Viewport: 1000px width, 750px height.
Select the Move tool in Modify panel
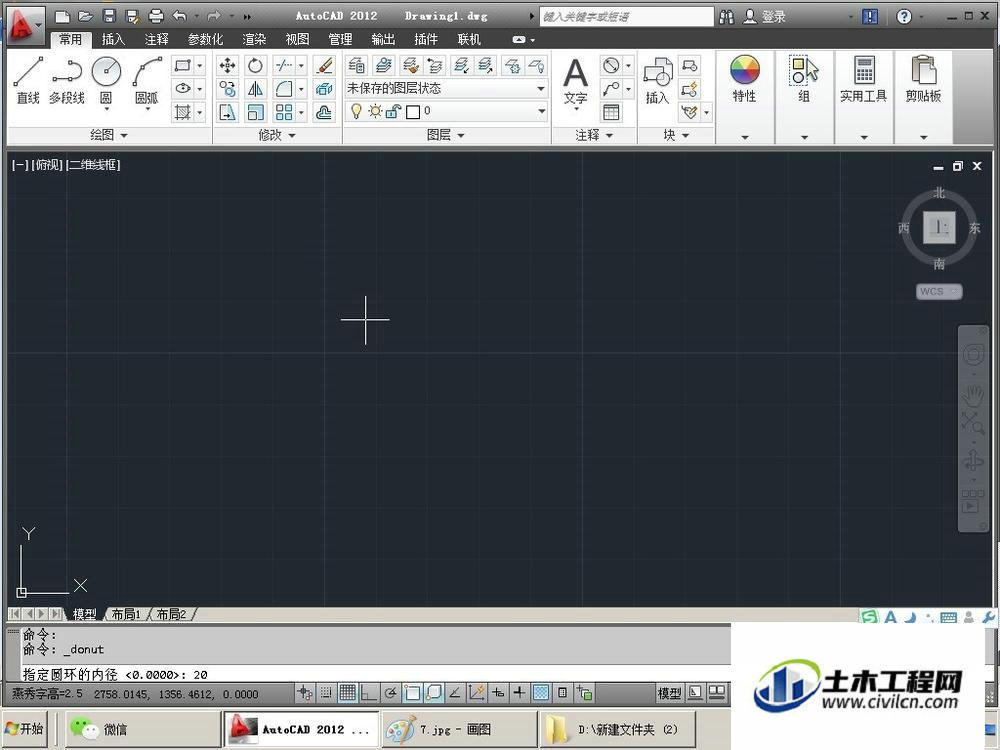pos(228,66)
